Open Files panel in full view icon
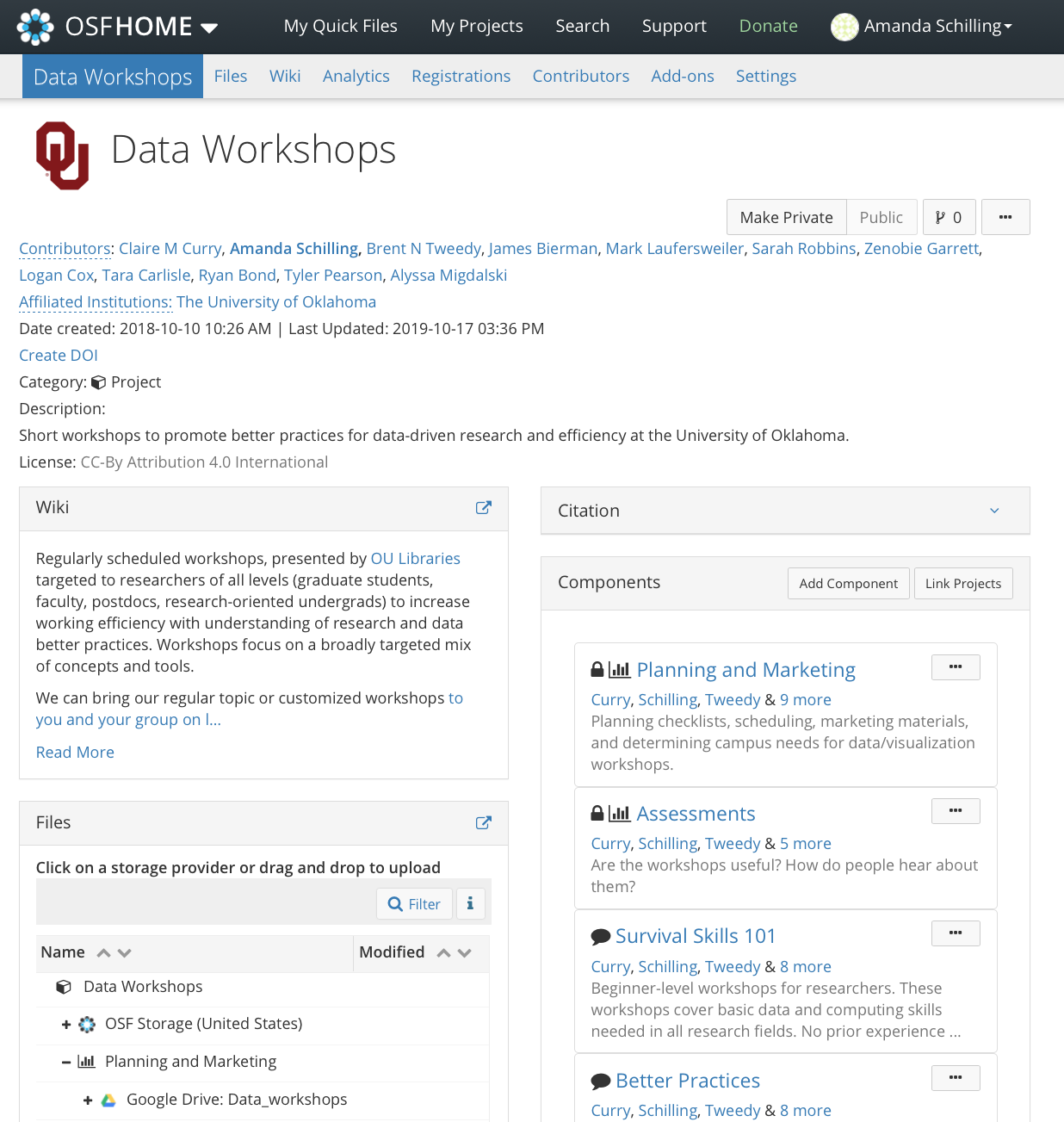 click(483, 823)
